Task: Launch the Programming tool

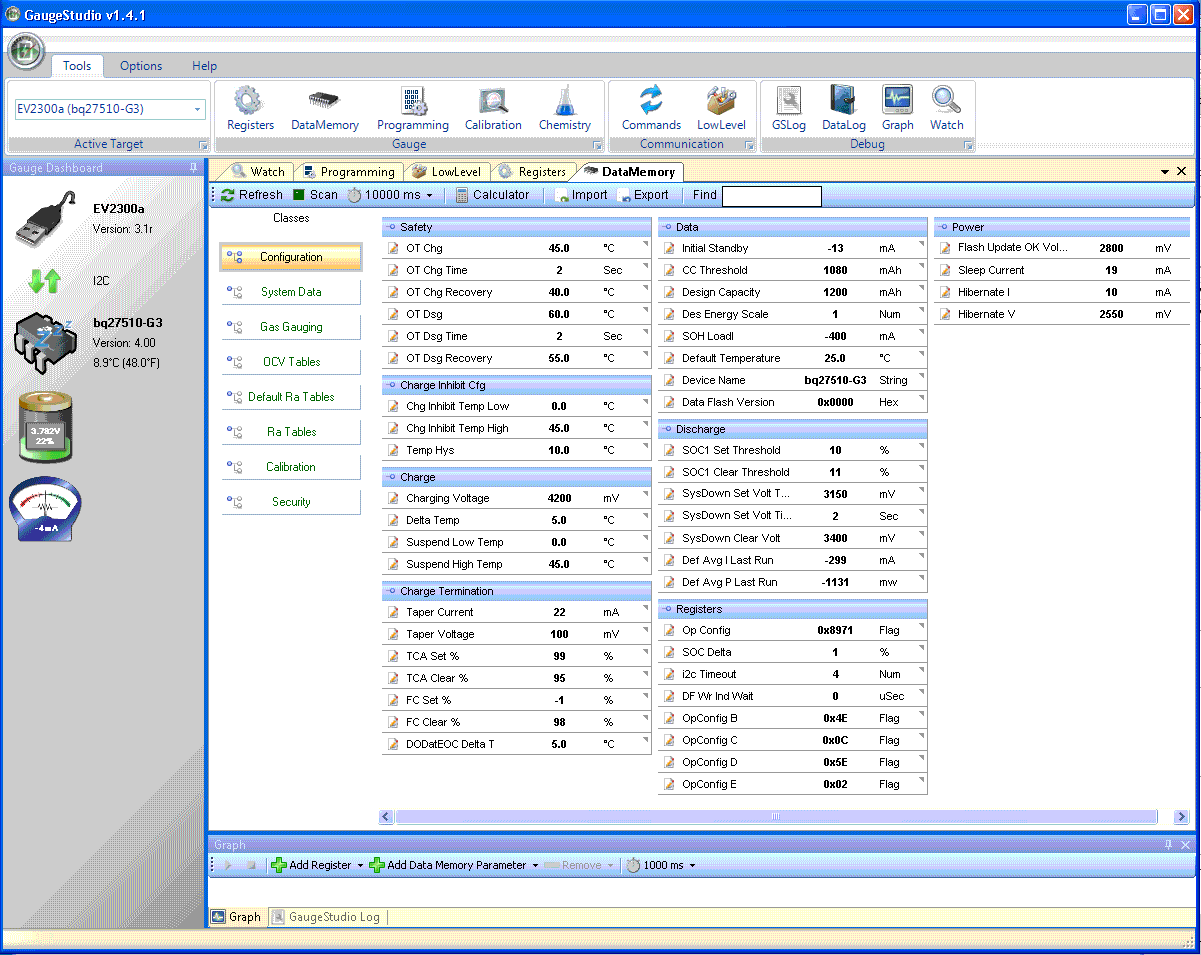Action: 412,108
